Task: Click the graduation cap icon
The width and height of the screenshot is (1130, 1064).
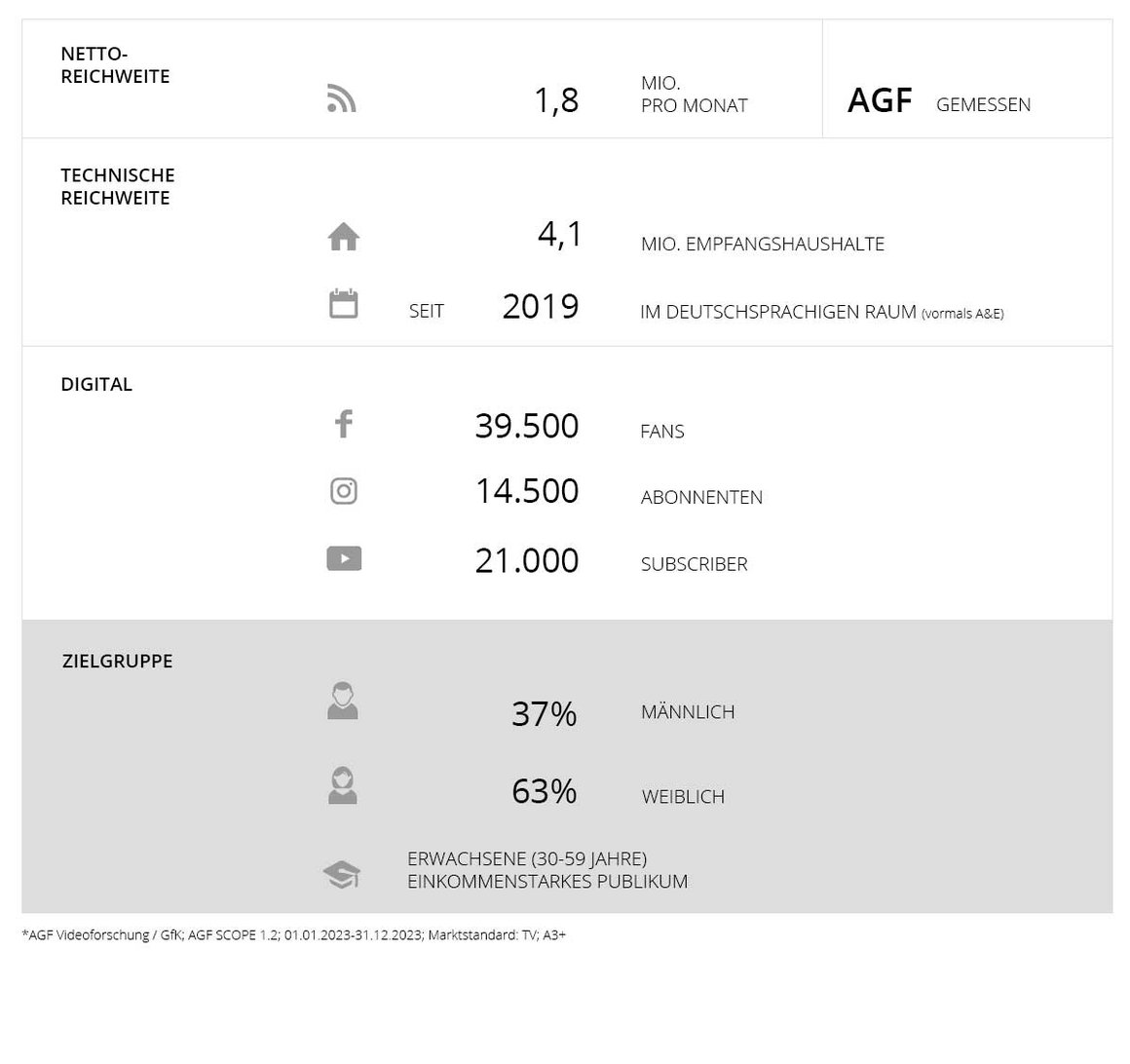Action: click(342, 874)
